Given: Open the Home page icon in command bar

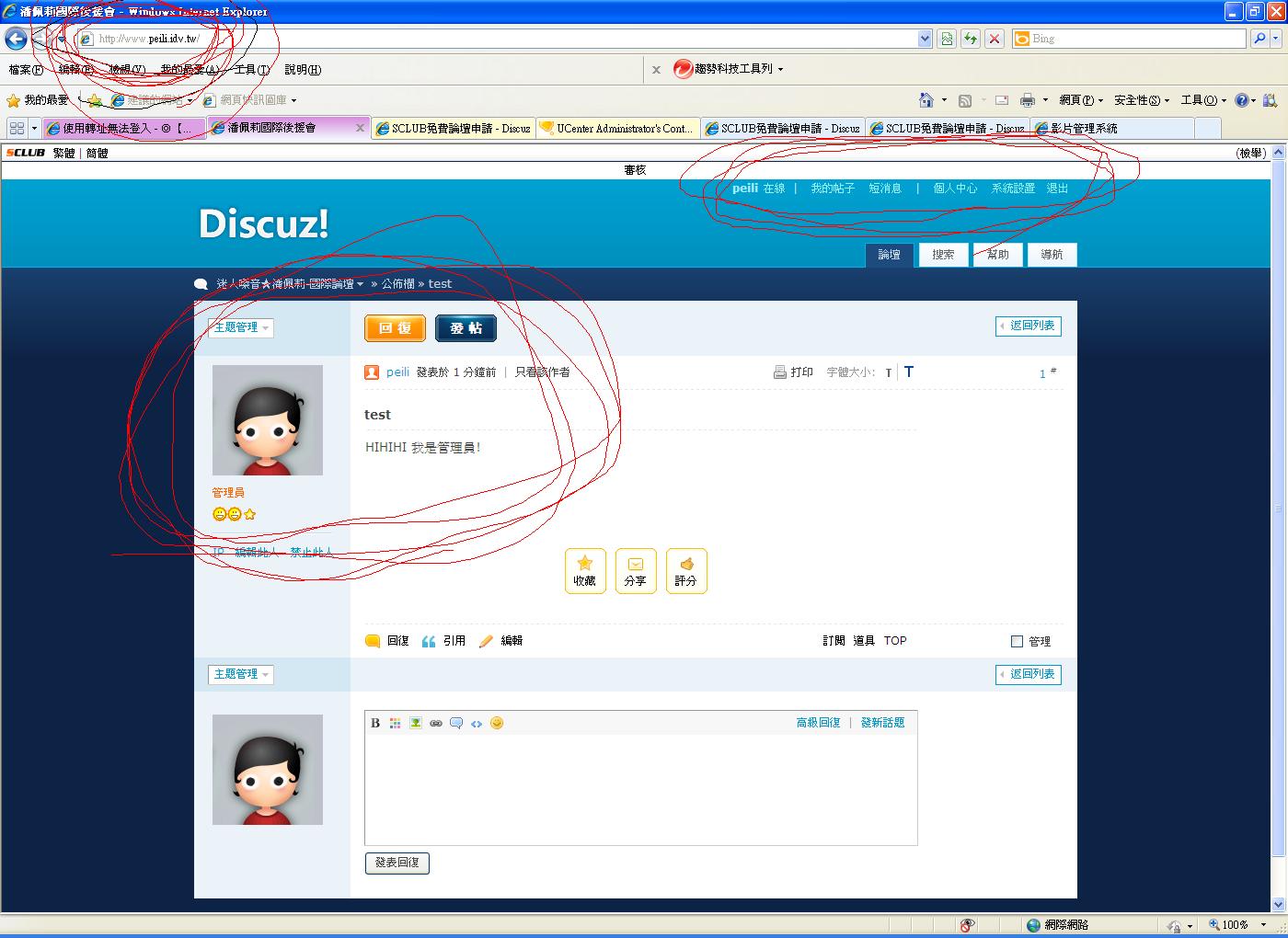Looking at the screenshot, I should coord(926,99).
